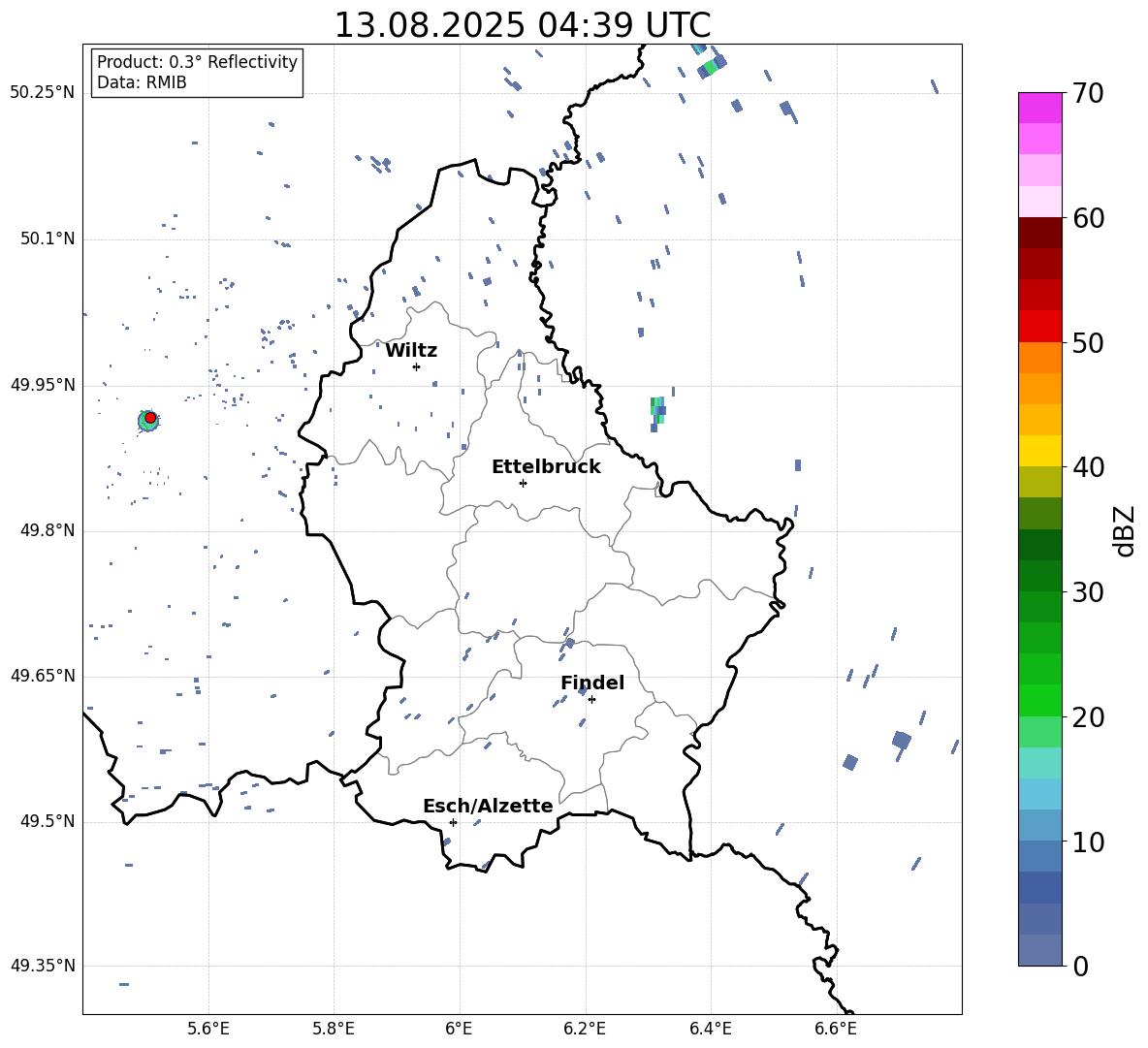
Task: Click the title '13.08.2025 04:39 UTC'
Action: click(522, 25)
